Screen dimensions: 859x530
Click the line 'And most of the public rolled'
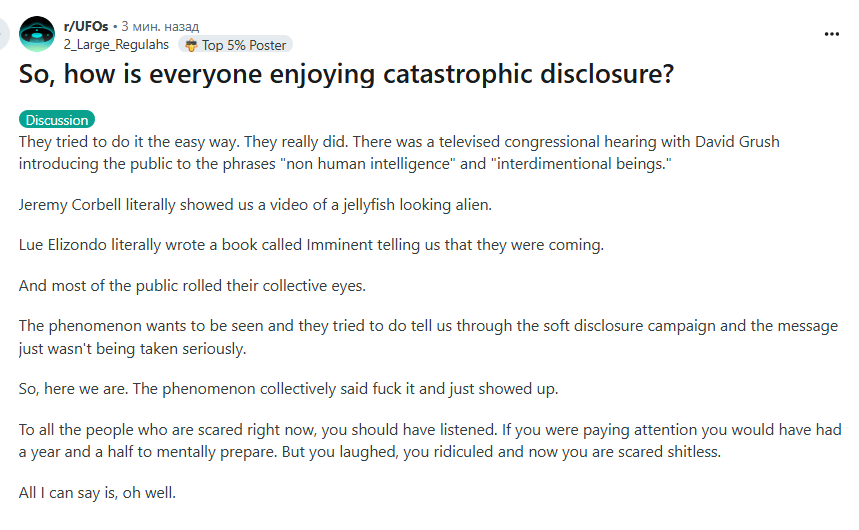[x=192, y=286]
